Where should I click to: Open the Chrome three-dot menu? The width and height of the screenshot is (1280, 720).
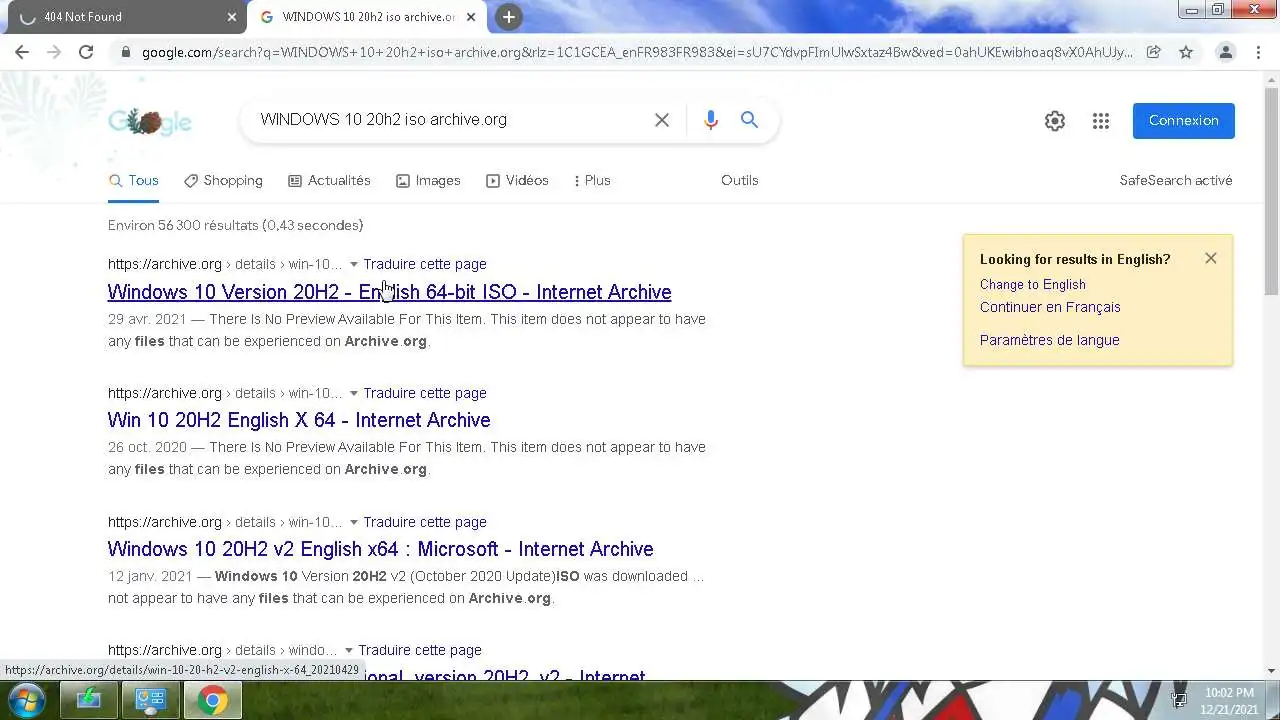pos(1260,52)
